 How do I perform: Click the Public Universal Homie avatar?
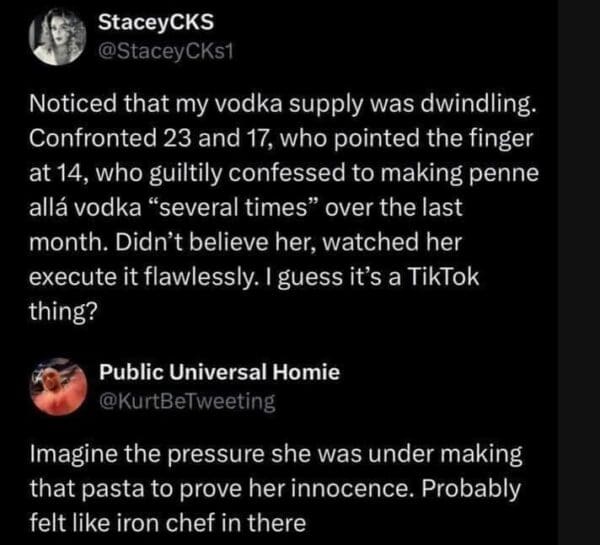click(x=59, y=387)
